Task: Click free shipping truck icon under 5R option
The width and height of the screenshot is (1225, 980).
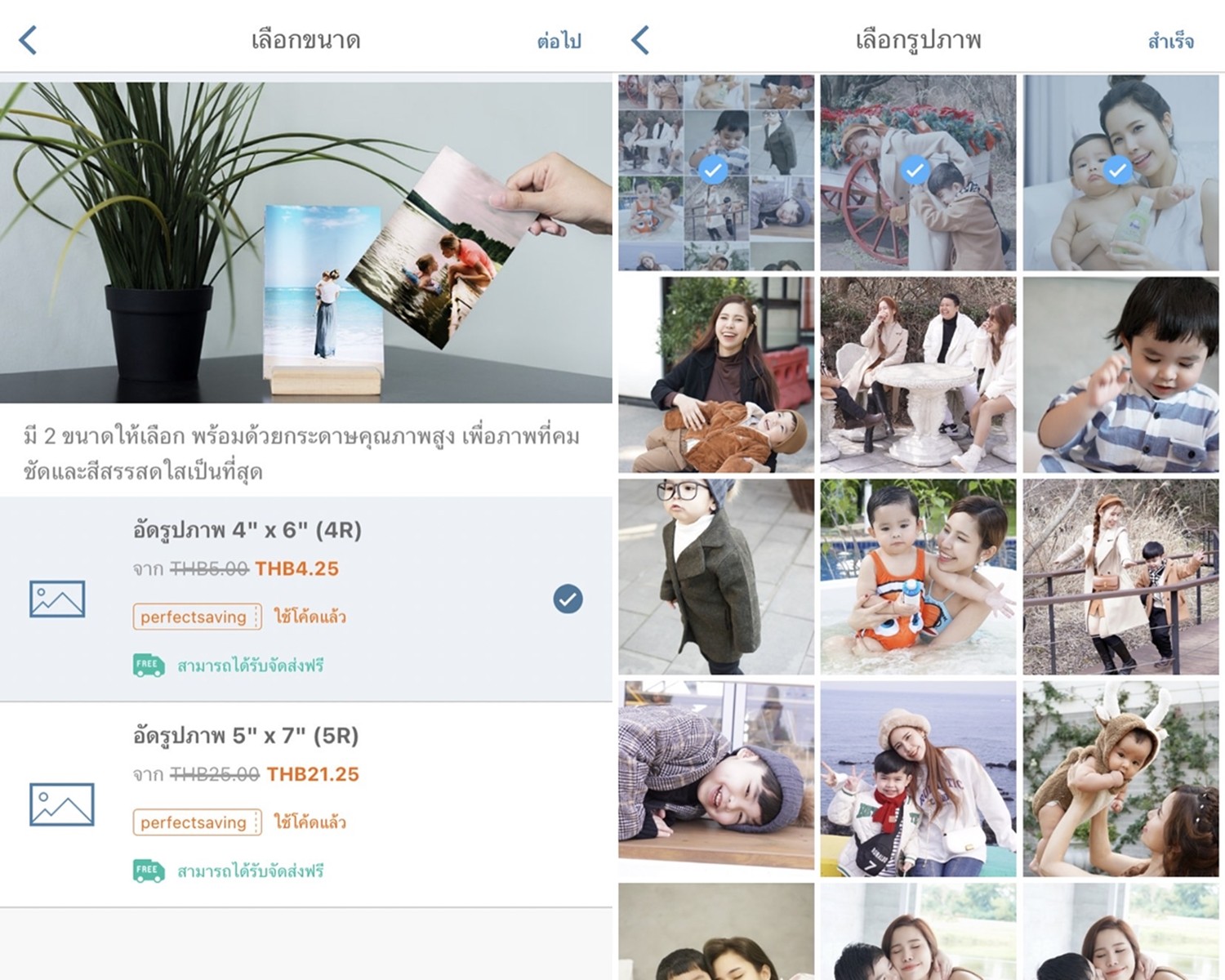Action: 149,871
